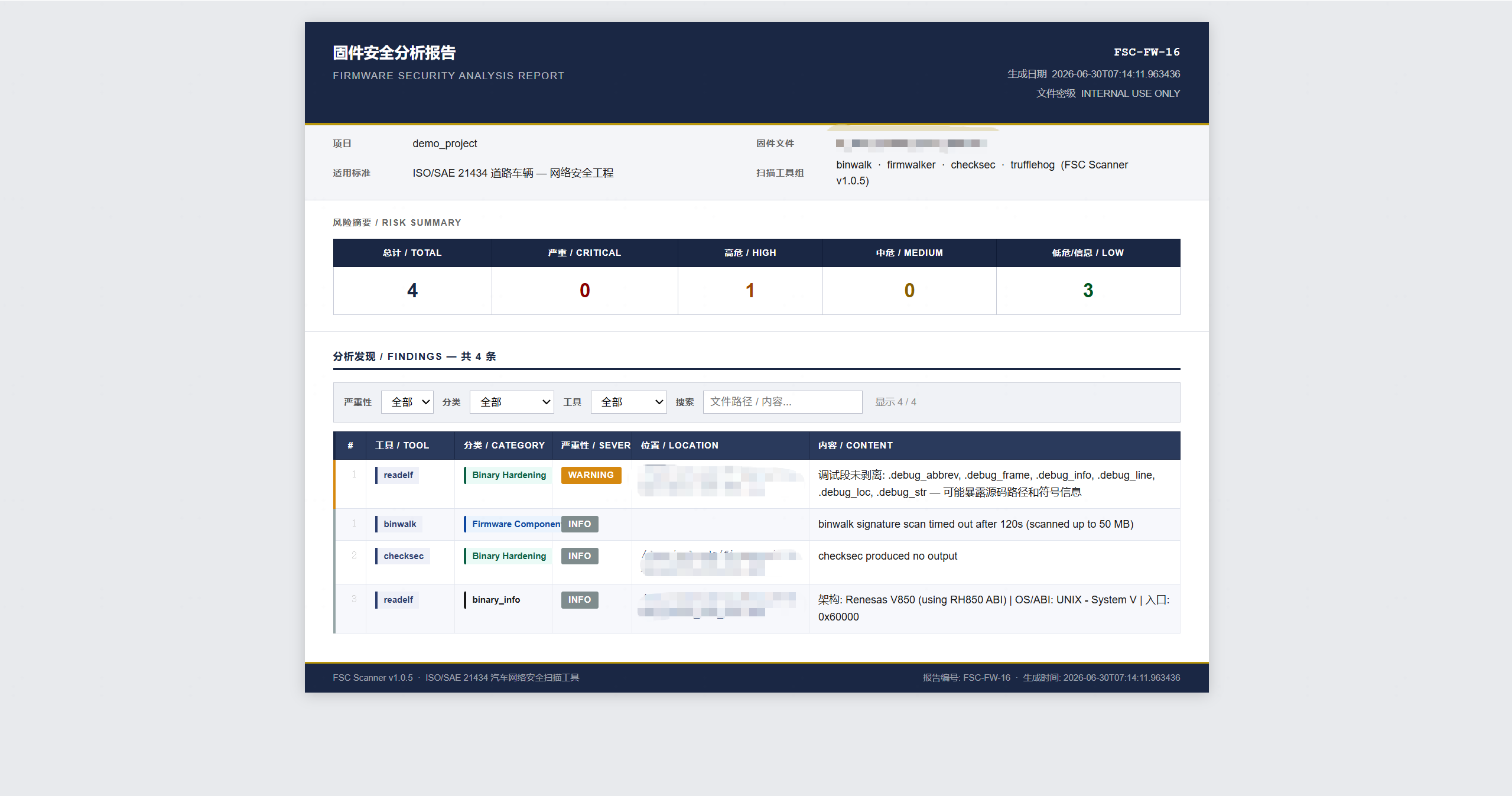Click the 中危 / MEDIUM header cell
1512x796 pixels.
click(x=909, y=253)
